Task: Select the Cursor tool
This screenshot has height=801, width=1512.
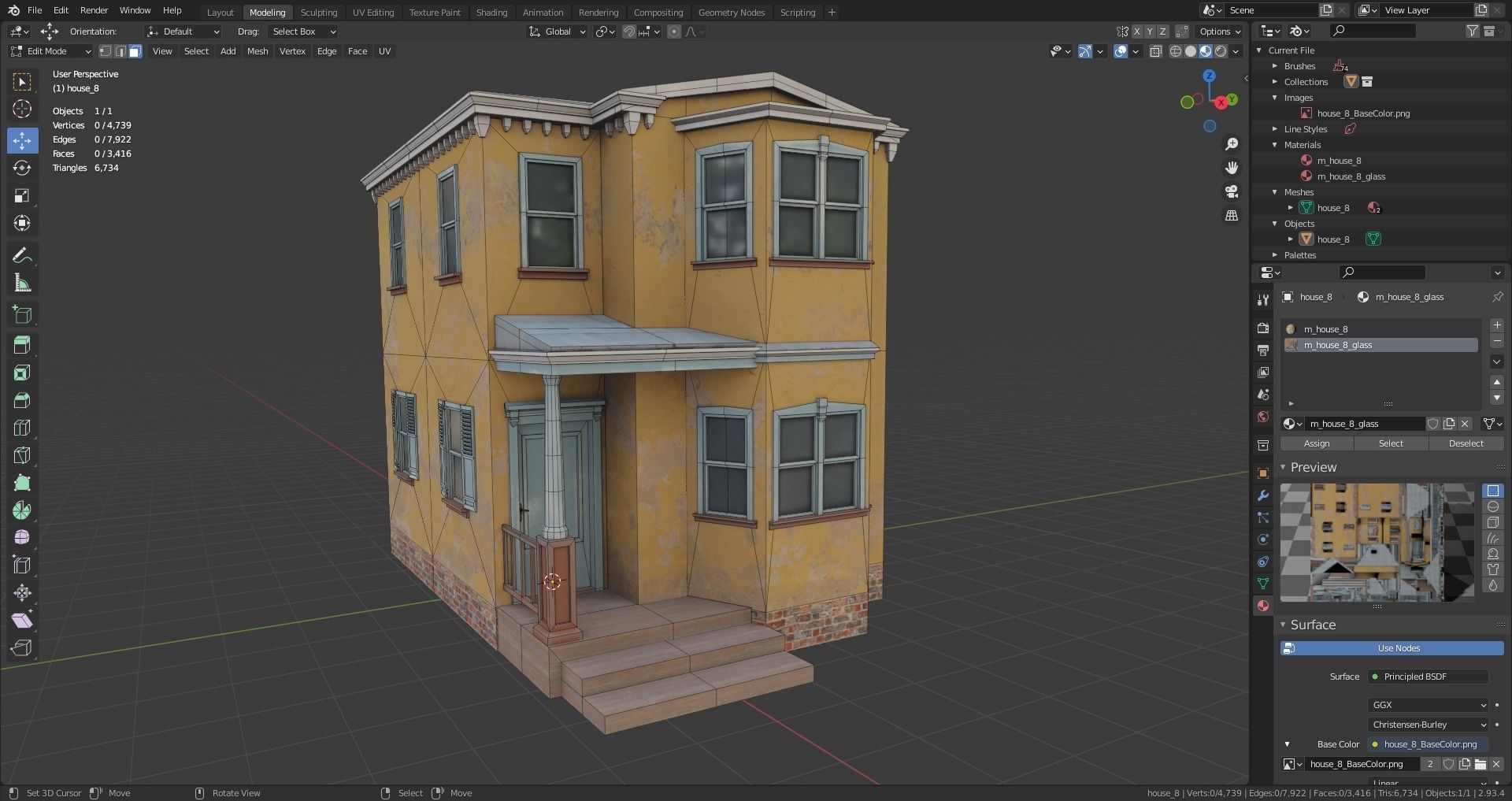Action: [x=22, y=109]
